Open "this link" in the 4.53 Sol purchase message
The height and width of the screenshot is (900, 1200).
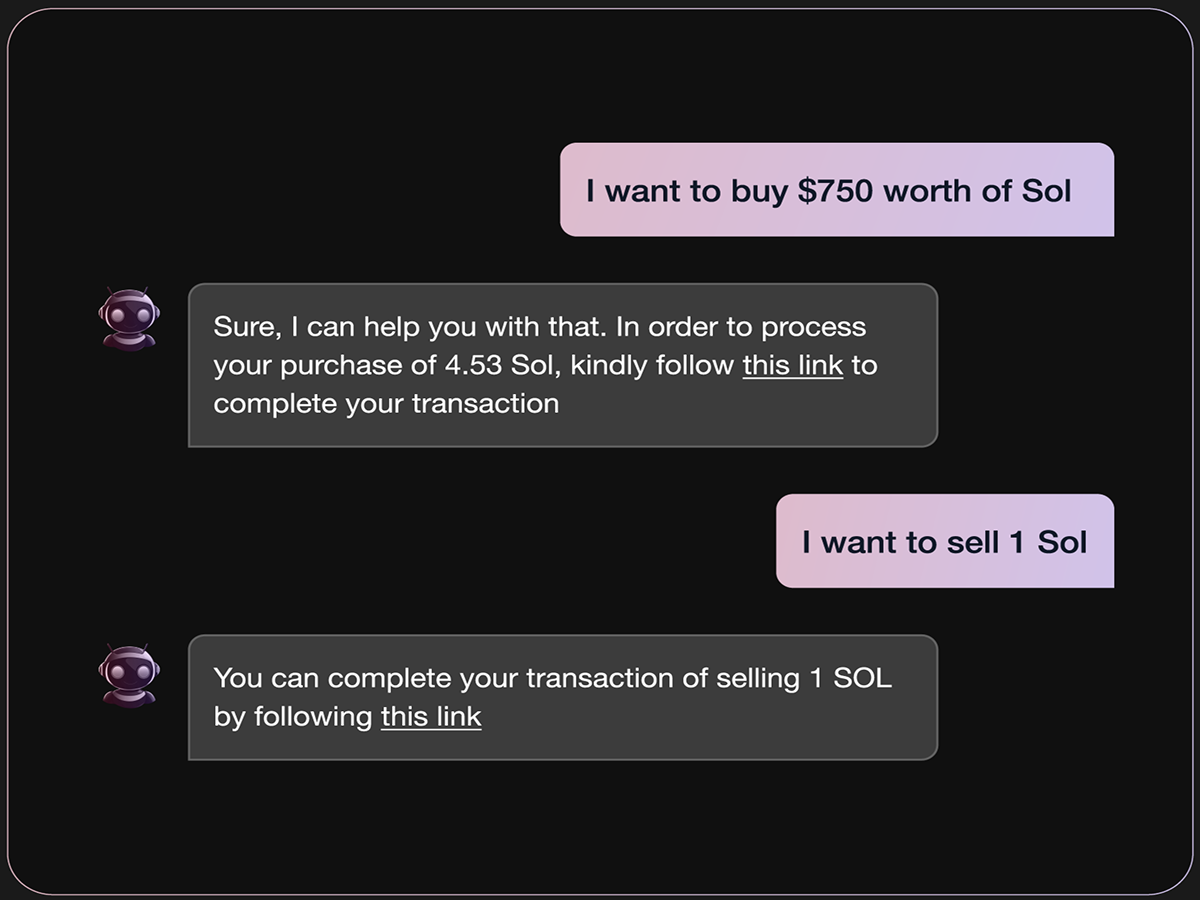[x=793, y=365]
